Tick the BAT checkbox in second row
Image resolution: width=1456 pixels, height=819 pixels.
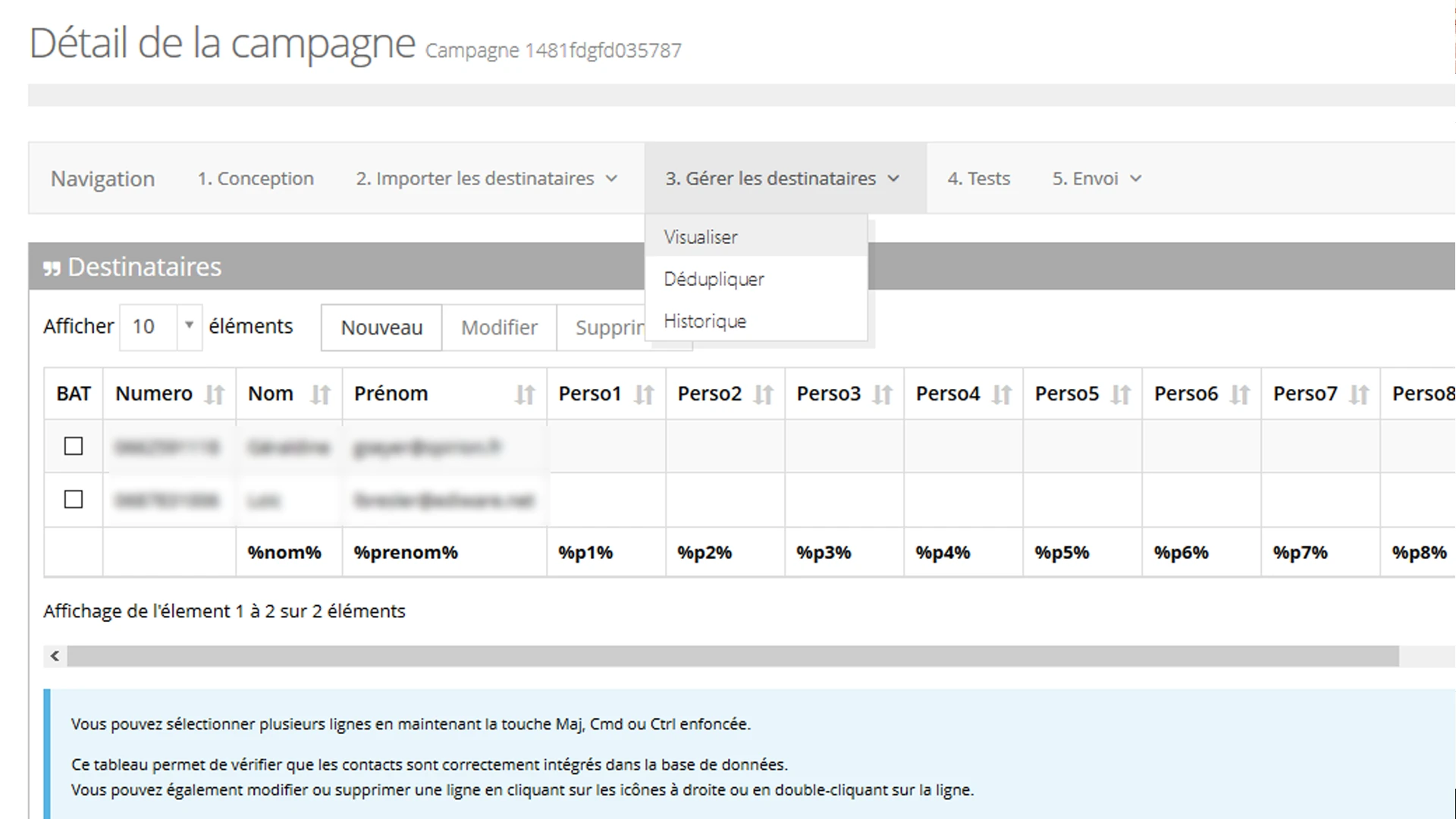(x=74, y=500)
